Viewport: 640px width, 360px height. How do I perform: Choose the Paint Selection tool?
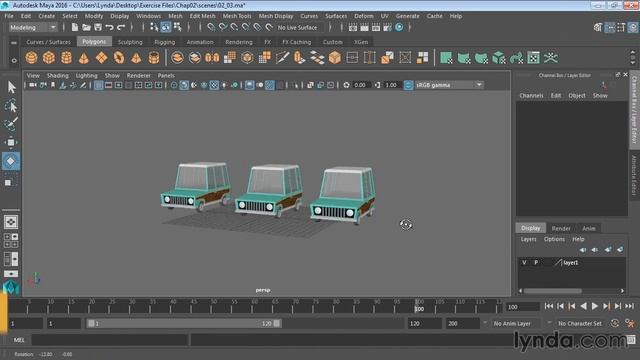pyautogui.click(x=11, y=124)
